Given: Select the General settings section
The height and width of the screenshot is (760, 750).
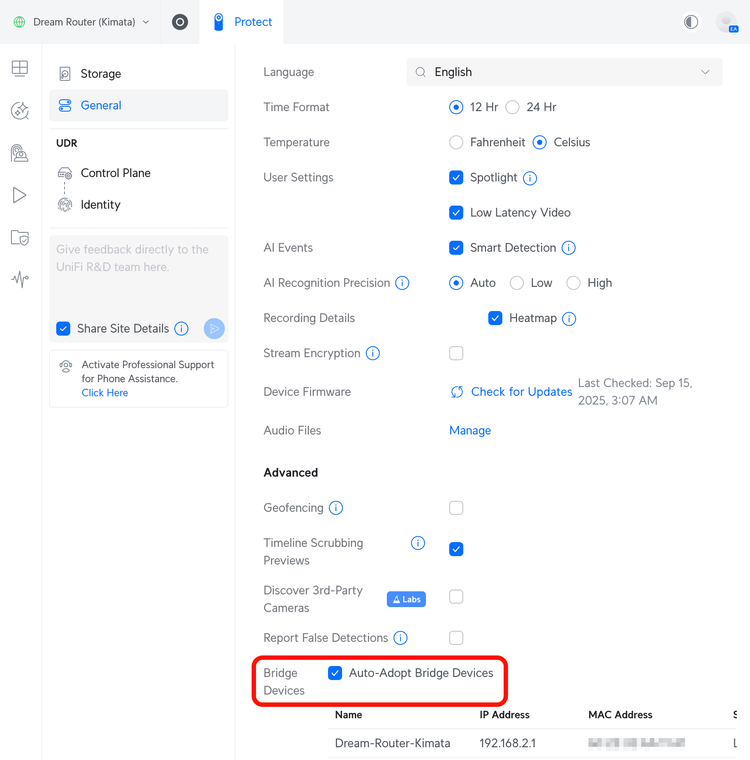Looking at the screenshot, I should pos(139,105).
